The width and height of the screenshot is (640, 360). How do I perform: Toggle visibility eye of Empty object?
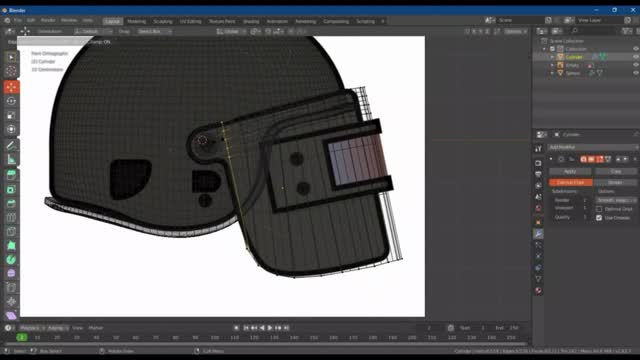(636, 65)
